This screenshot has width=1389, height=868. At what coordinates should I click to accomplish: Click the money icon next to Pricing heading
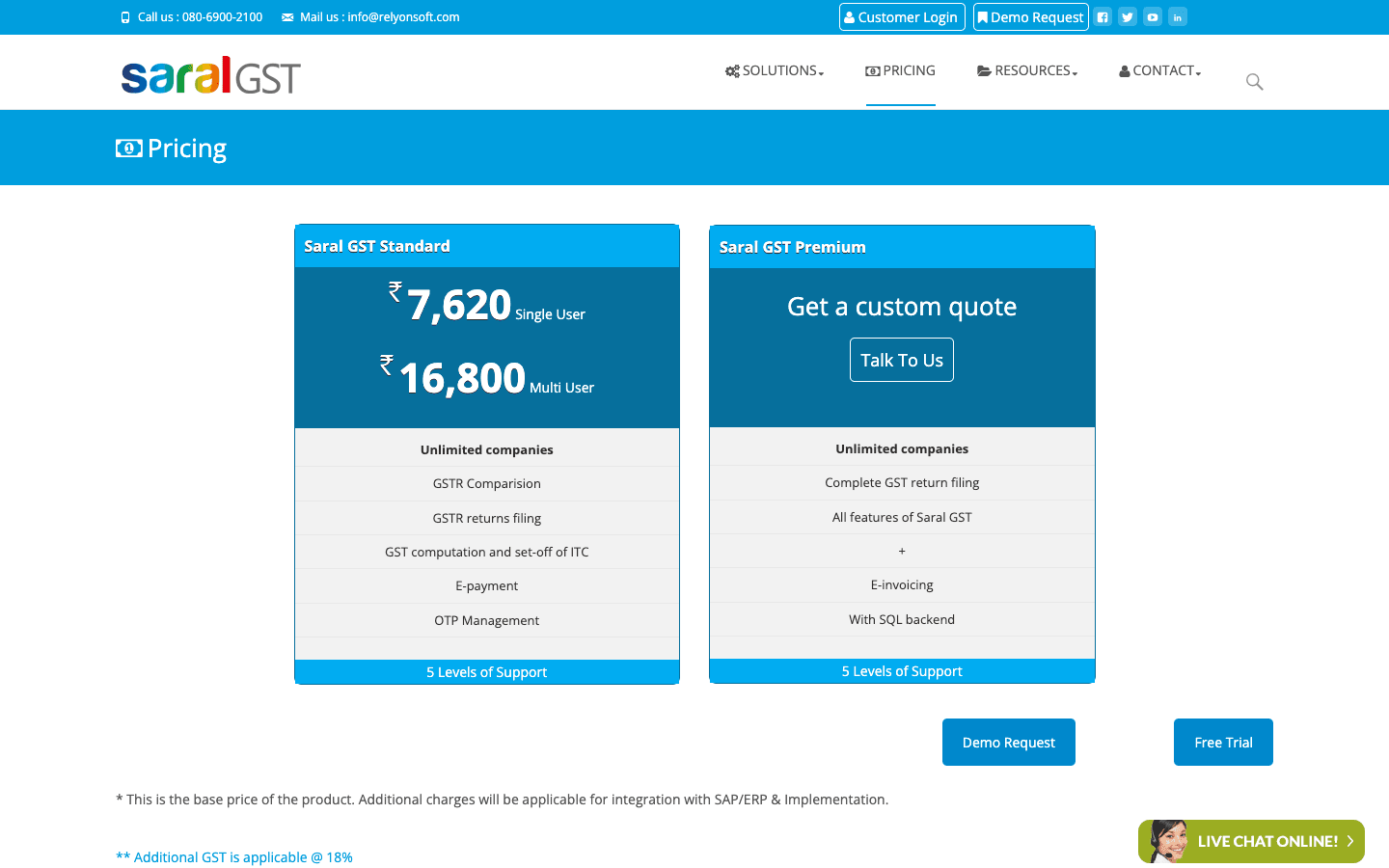[129, 149]
